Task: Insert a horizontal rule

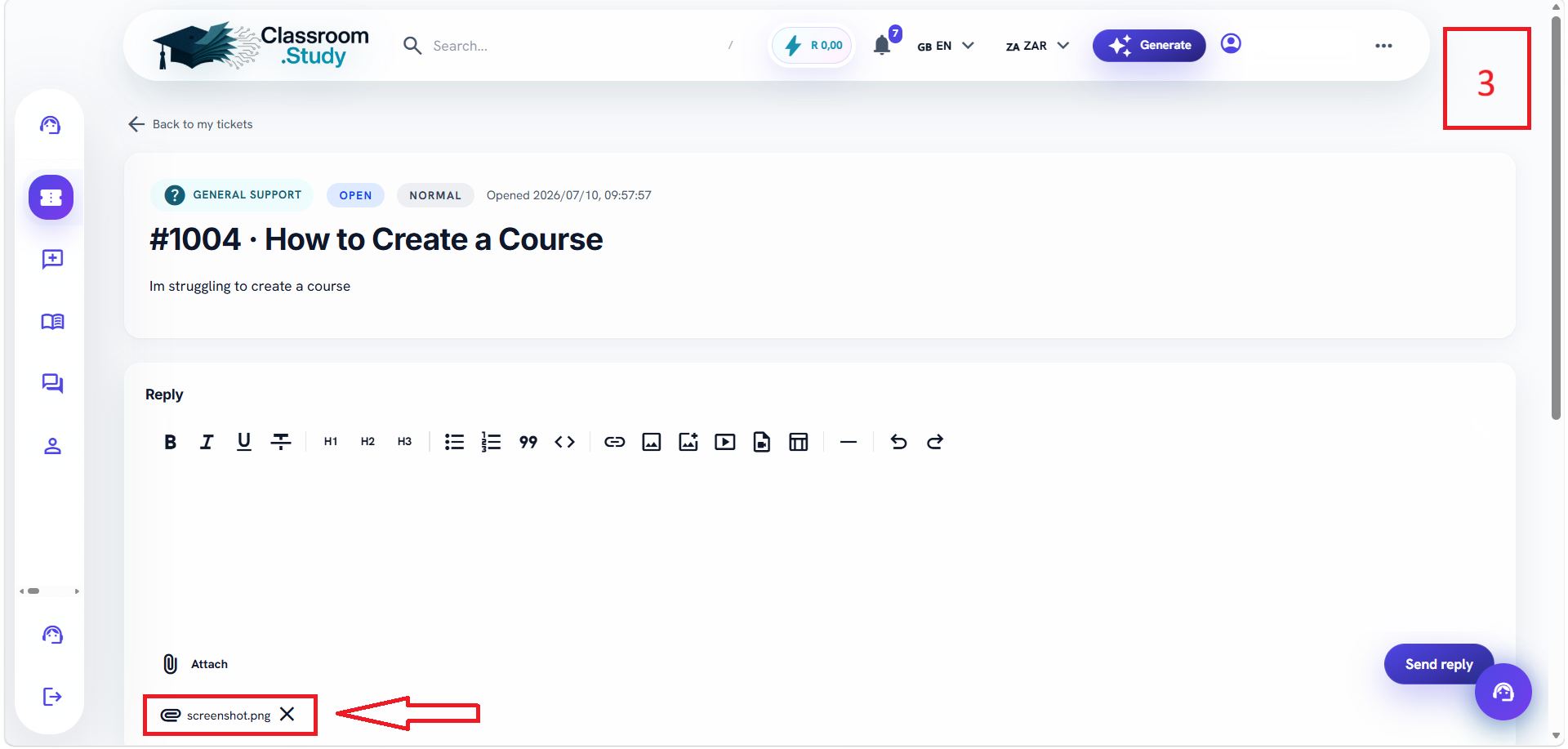Action: tap(849, 442)
